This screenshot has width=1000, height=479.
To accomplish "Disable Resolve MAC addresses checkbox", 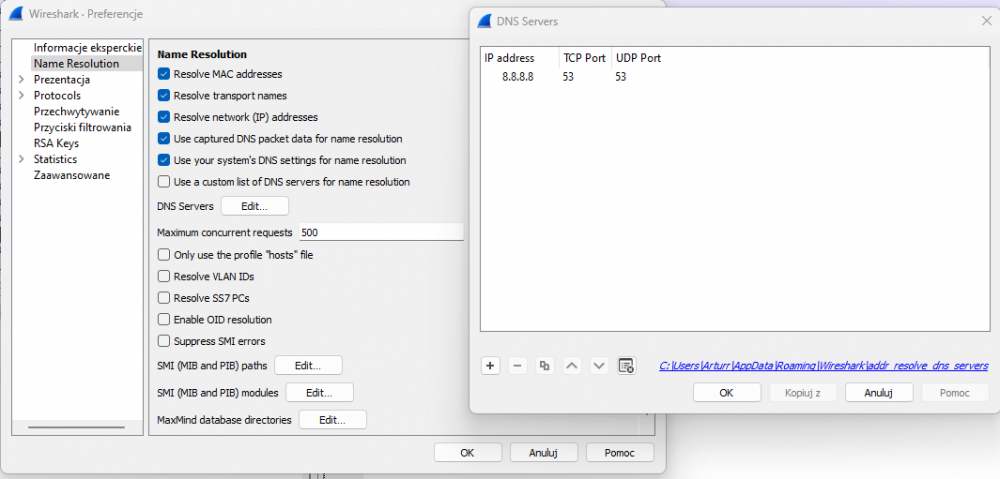I will point(164,74).
